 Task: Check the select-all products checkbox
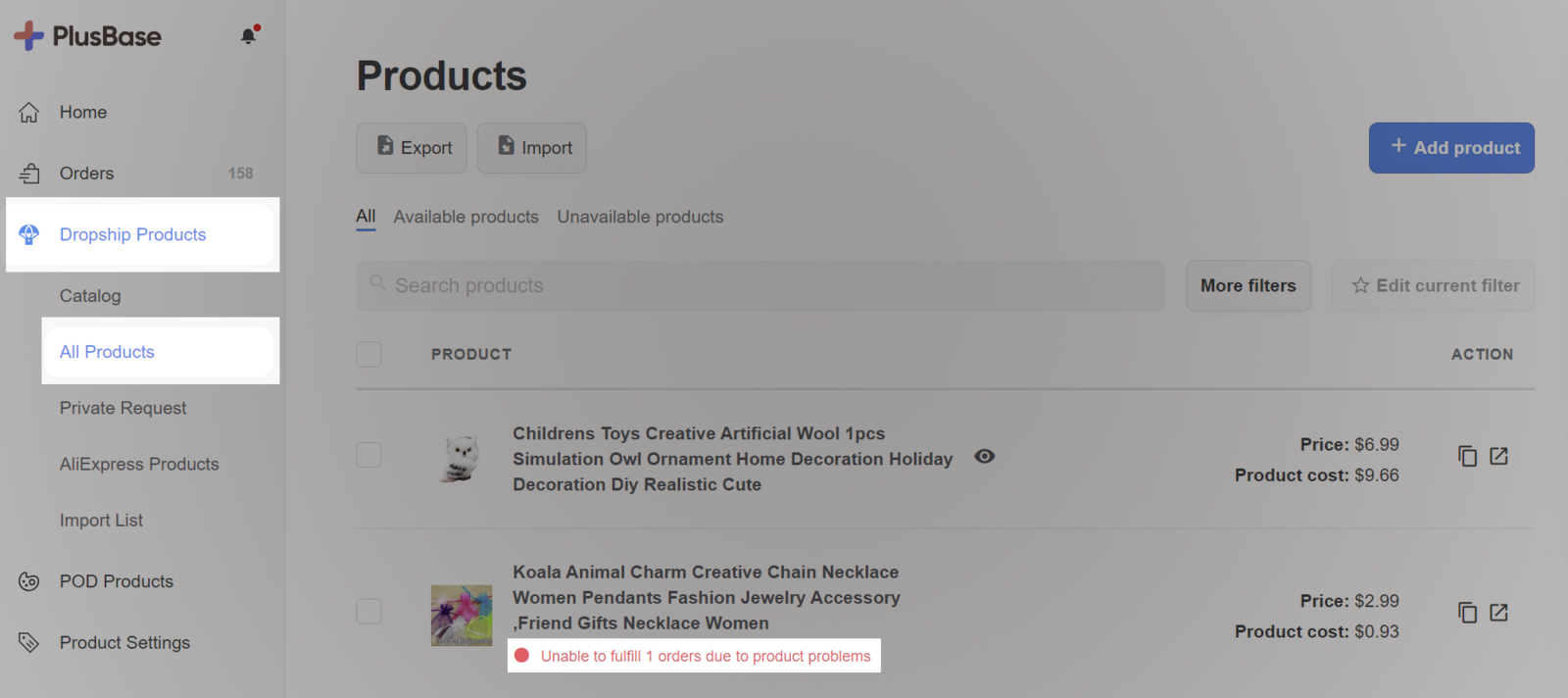369,354
